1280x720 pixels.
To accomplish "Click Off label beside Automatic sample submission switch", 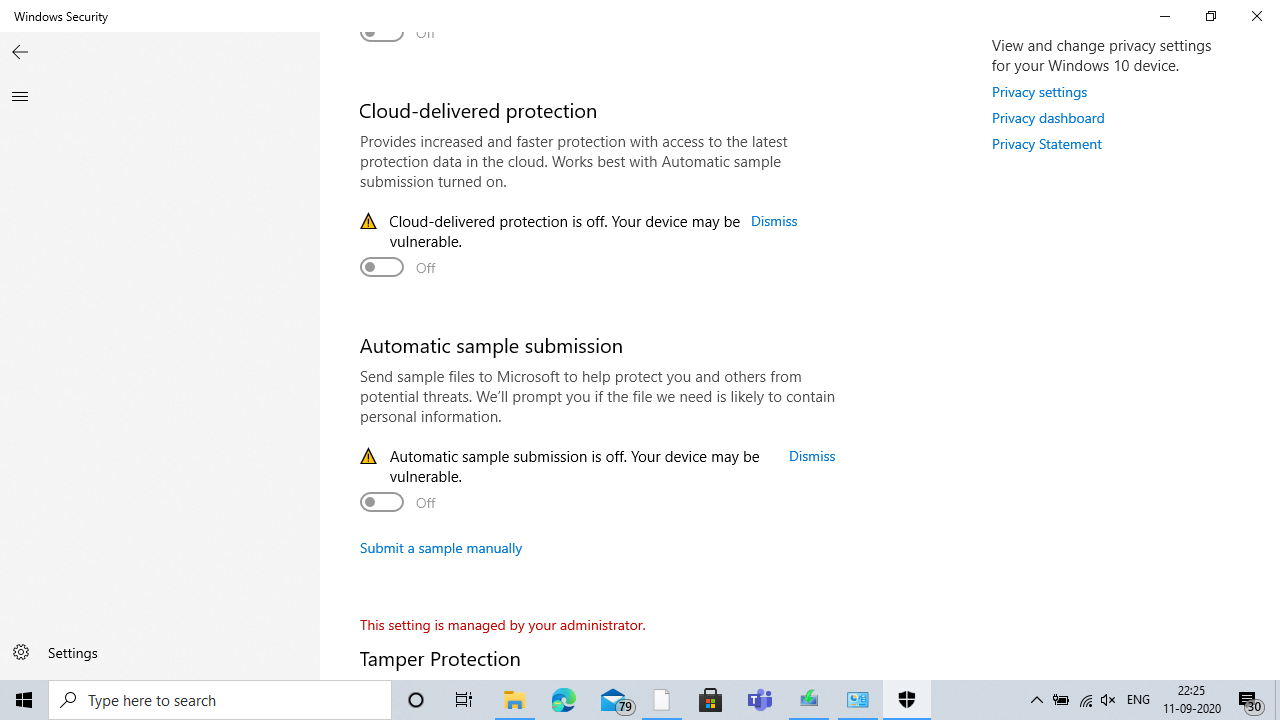I will pos(425,503).
